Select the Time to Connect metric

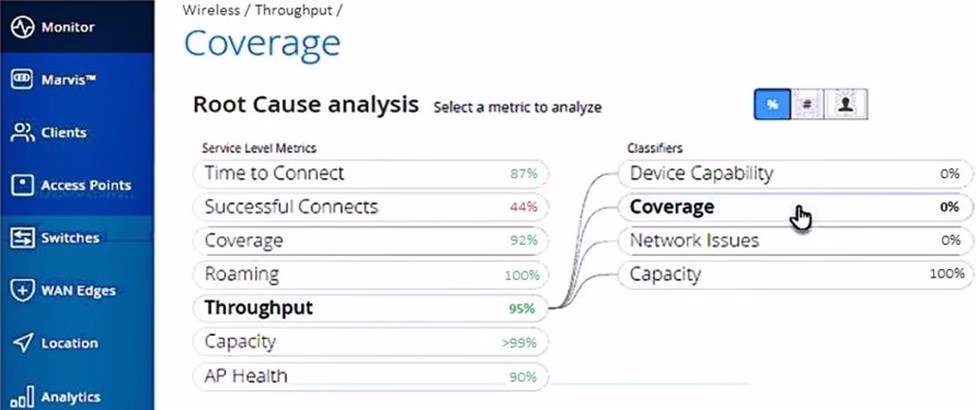point(370,173)
